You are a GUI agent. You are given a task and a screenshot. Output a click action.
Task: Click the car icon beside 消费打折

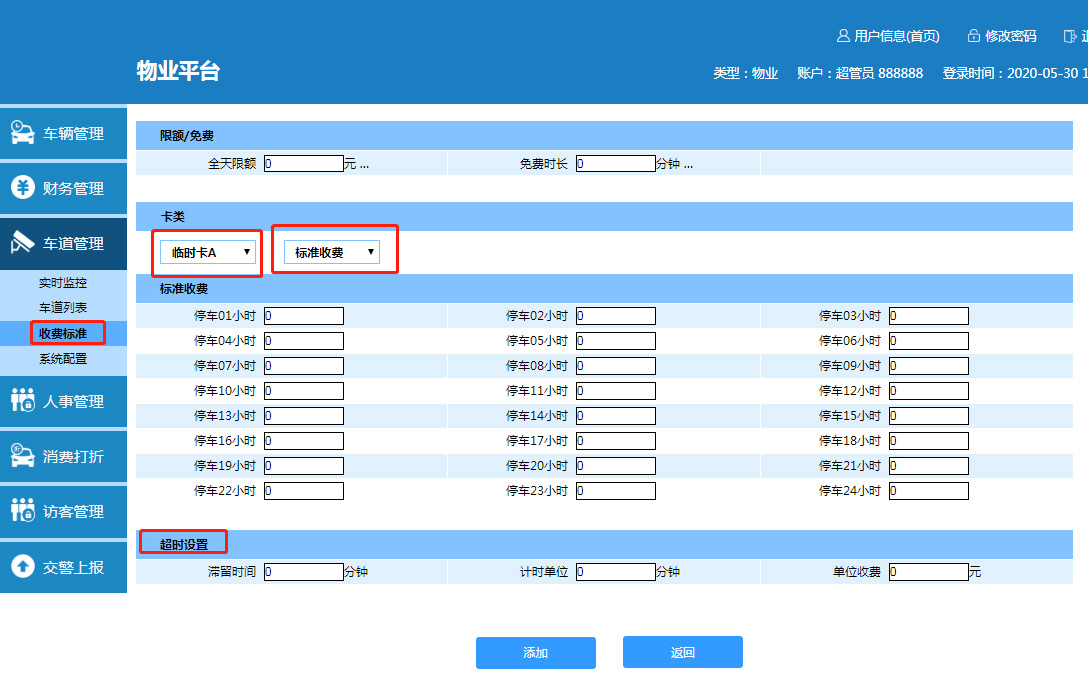[x=23, y=456]
